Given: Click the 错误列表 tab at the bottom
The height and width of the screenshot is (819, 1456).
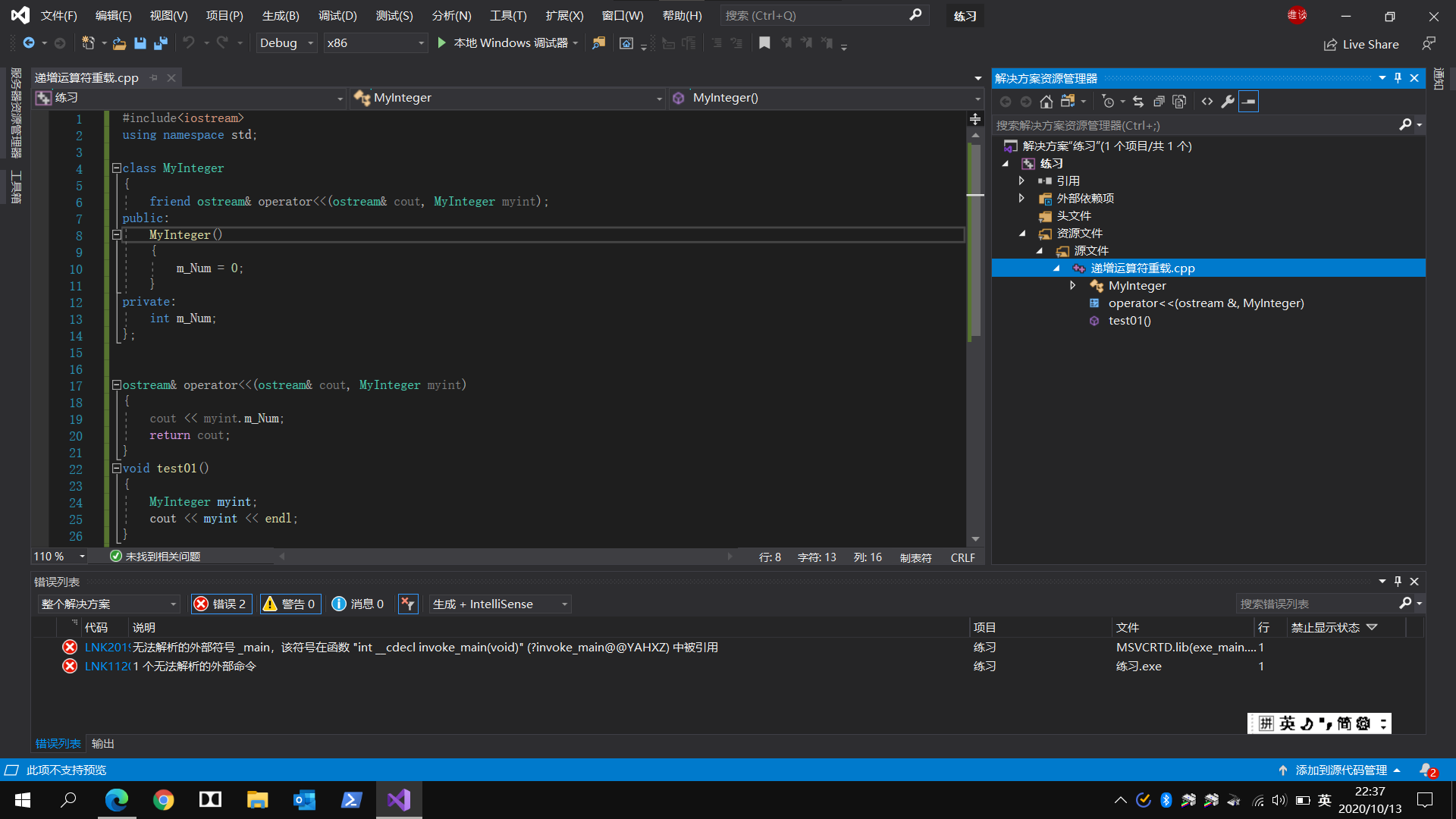Looking at the screenshot, I should point(58,744).
